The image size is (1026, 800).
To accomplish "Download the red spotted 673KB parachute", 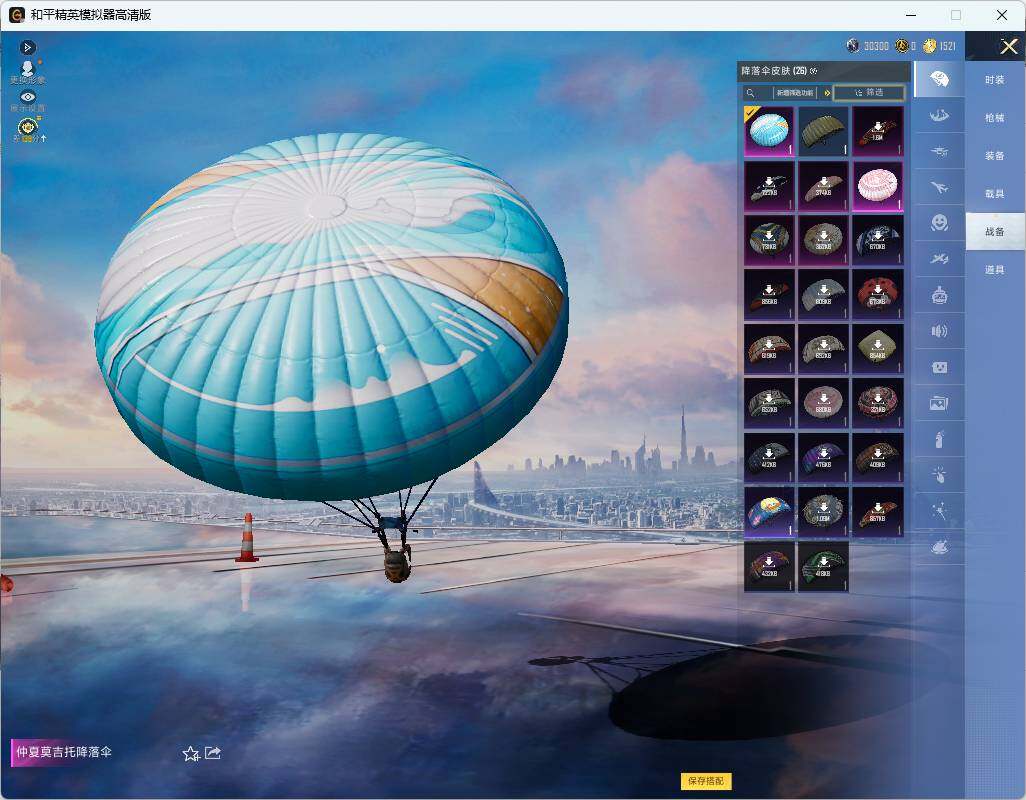I will pos(877,294).
